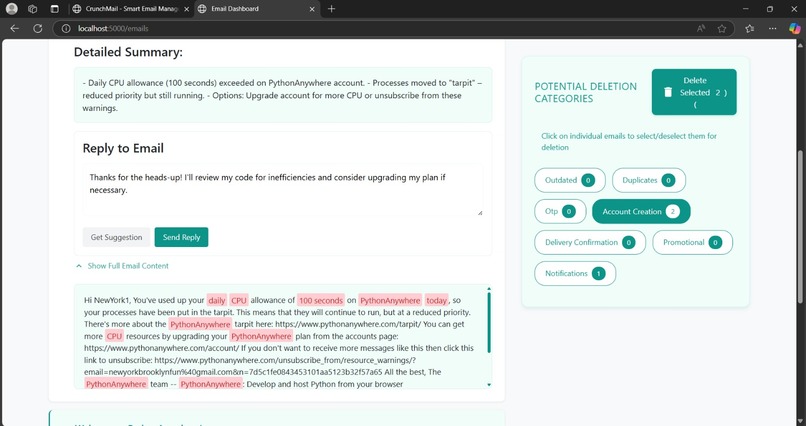Viewport: 806px width, 426px height.
Task: Select the Email Dashboard tab
Action: (x=256, y=9)
